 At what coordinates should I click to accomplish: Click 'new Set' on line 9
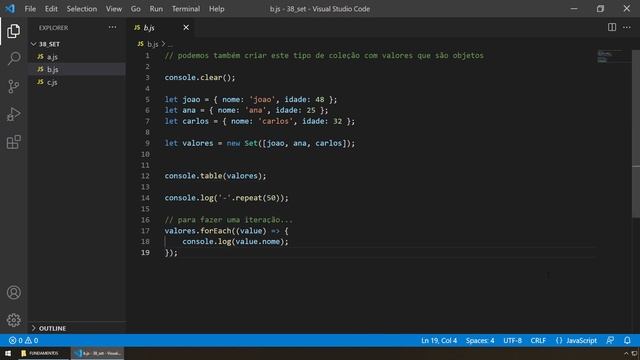click(x=242, y=143)
